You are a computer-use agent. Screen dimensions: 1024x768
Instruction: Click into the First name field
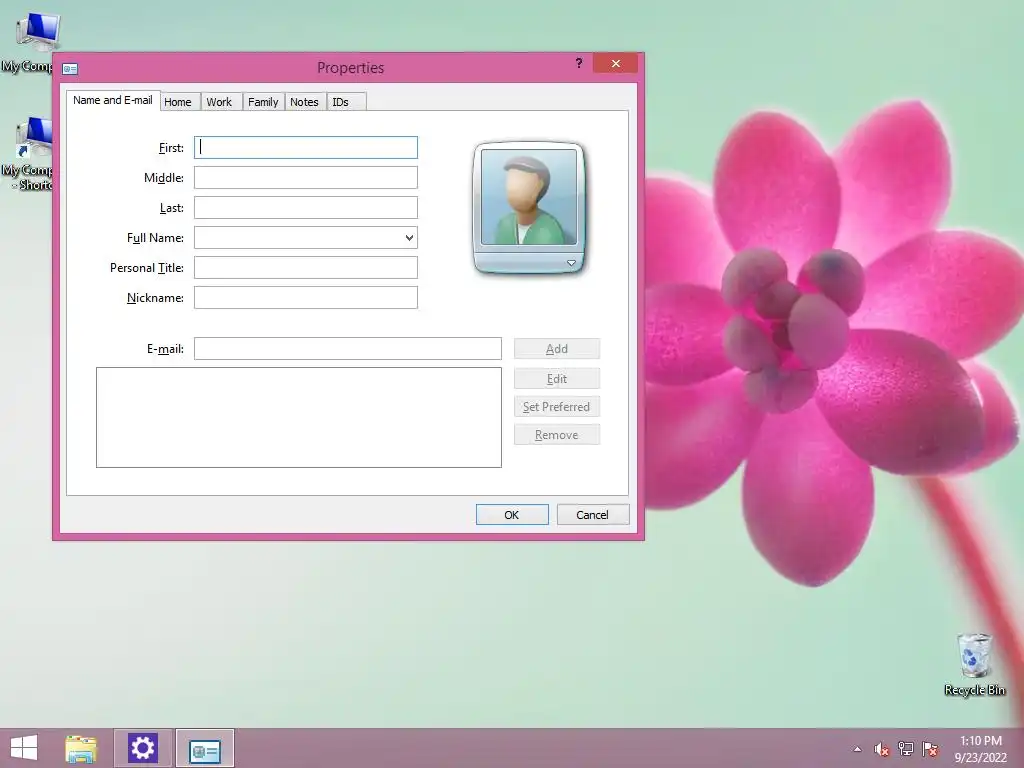coord(306,148)
